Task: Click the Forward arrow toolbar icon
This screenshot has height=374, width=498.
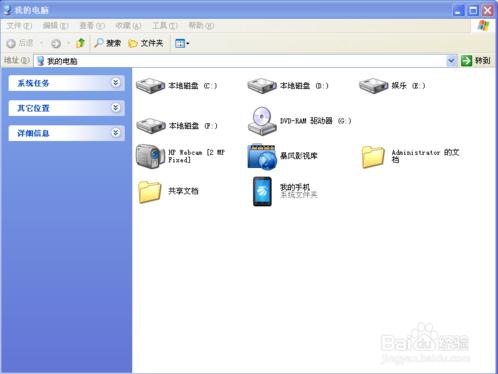Action: (56, 43)
